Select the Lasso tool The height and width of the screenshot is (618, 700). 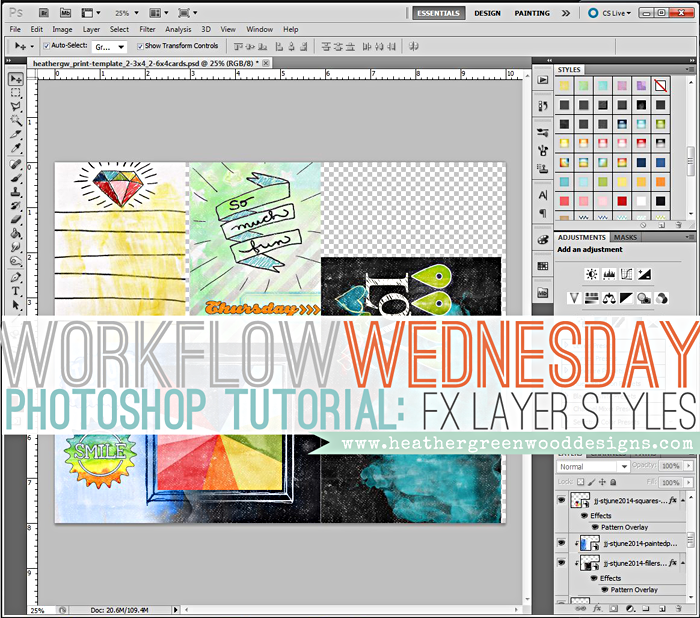coord(16,107)
